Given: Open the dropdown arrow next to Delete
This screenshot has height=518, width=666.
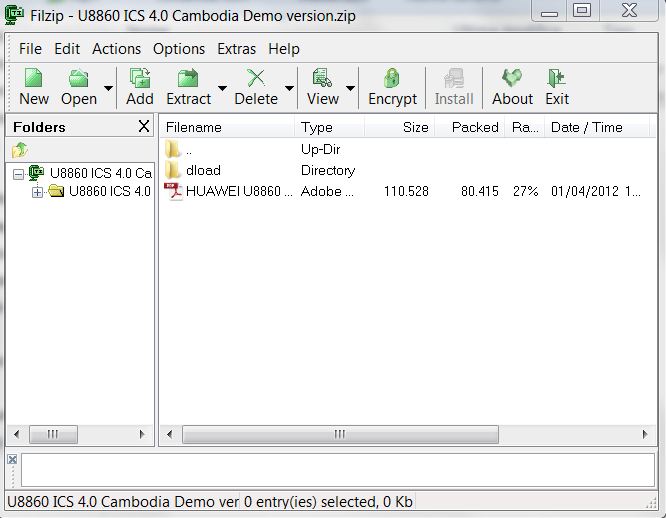Looking at the screenshot, I should pos(289,88).
